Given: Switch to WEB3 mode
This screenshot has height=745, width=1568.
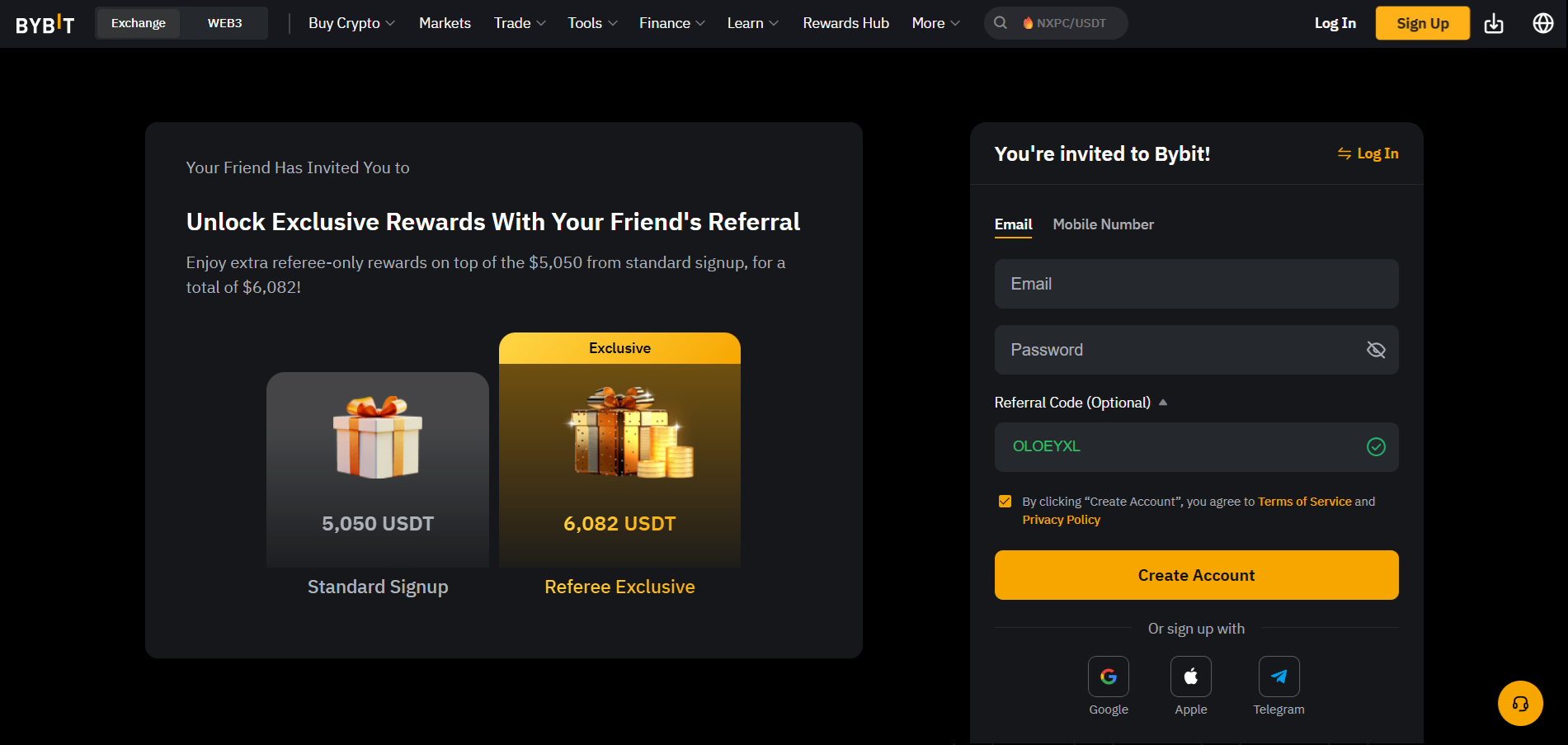Looking at the screenshot, I should [x=224, y=23].
